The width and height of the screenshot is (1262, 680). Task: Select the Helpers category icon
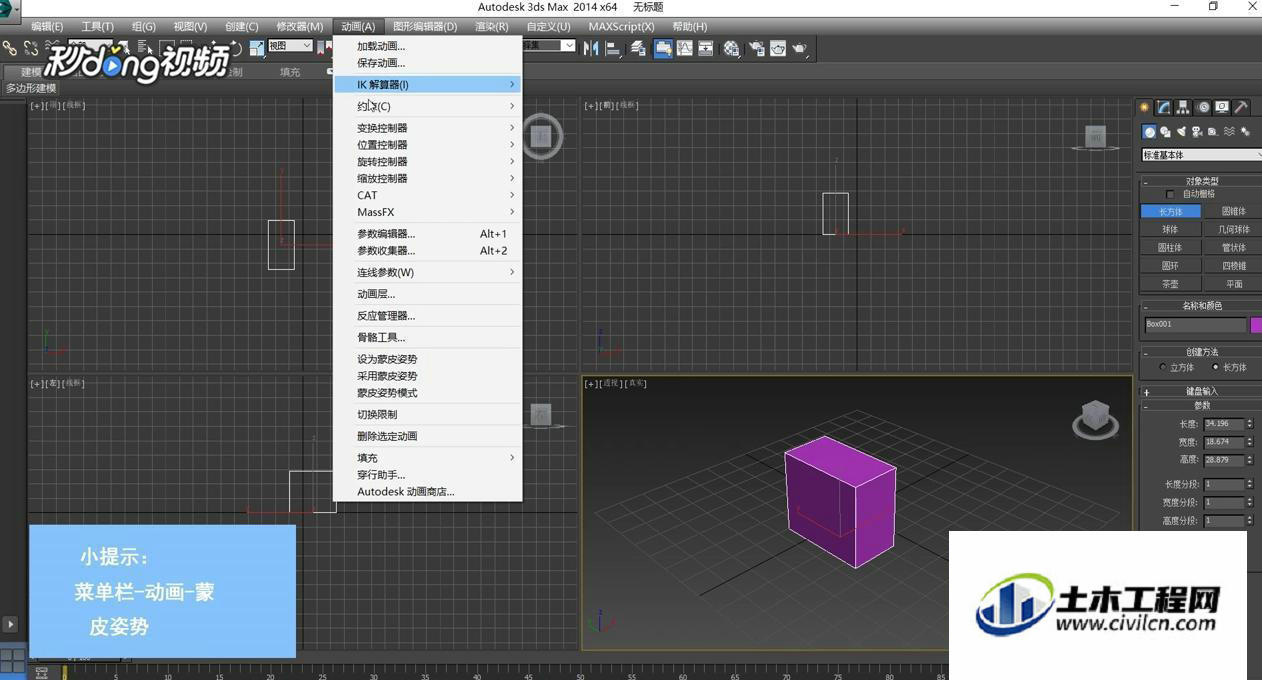click(x=1212, y=132)
